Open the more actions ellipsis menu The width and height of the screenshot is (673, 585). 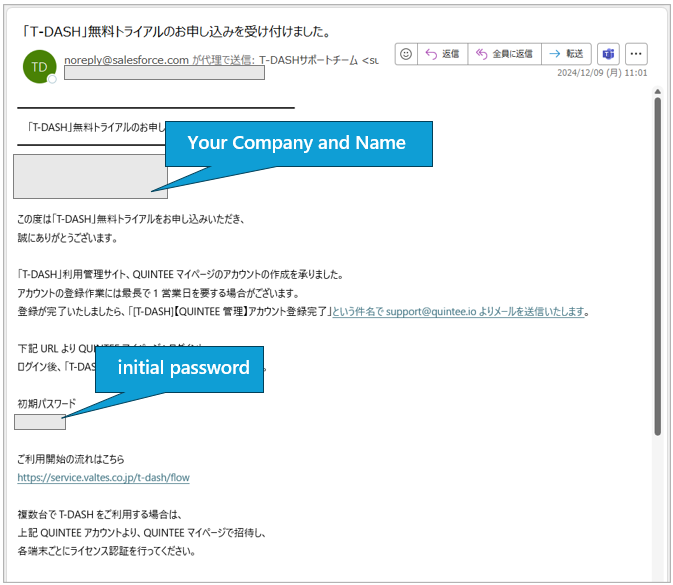tap(636, 54)
